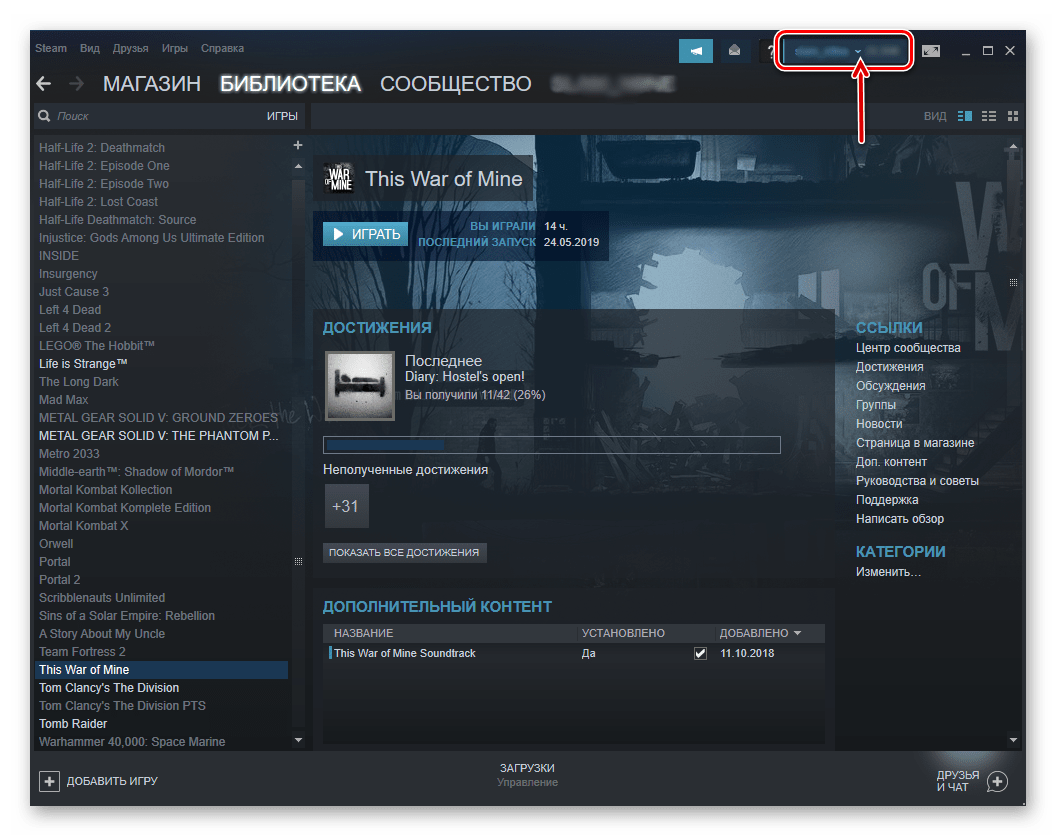Click the back navigation arrow

click(x=43, y=84)
